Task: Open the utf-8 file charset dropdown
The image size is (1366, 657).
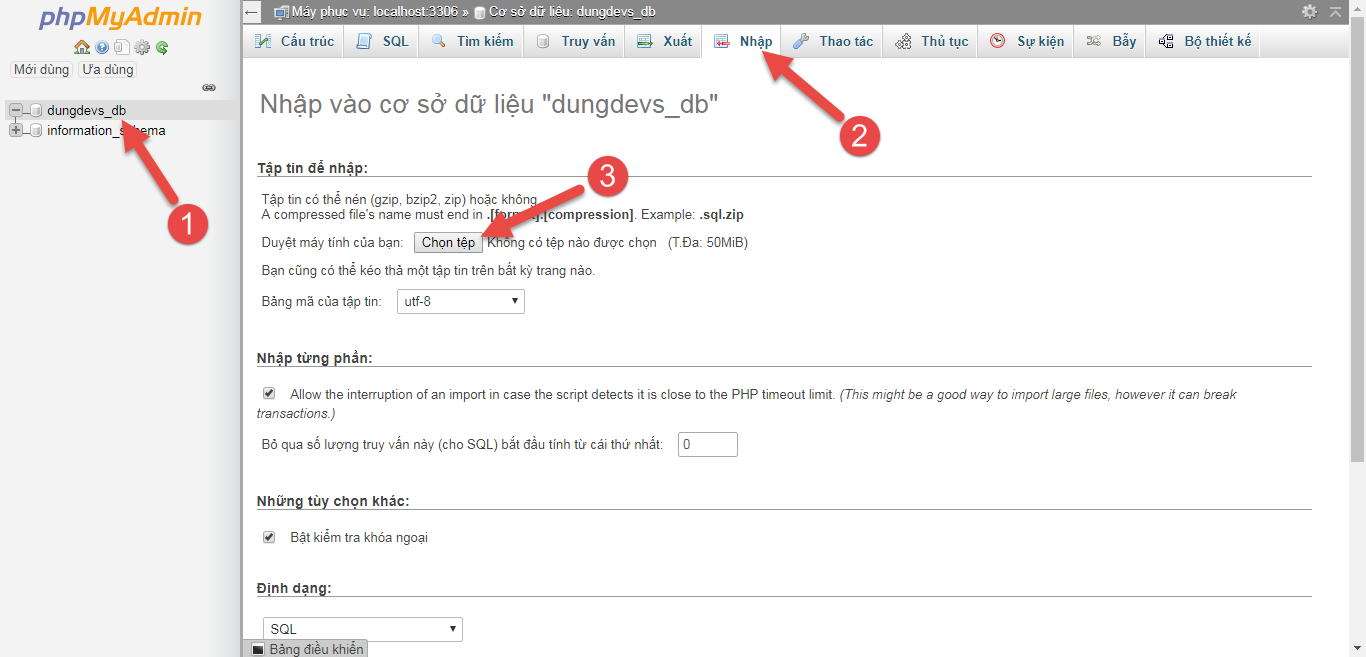Action: tap(461, 301)
